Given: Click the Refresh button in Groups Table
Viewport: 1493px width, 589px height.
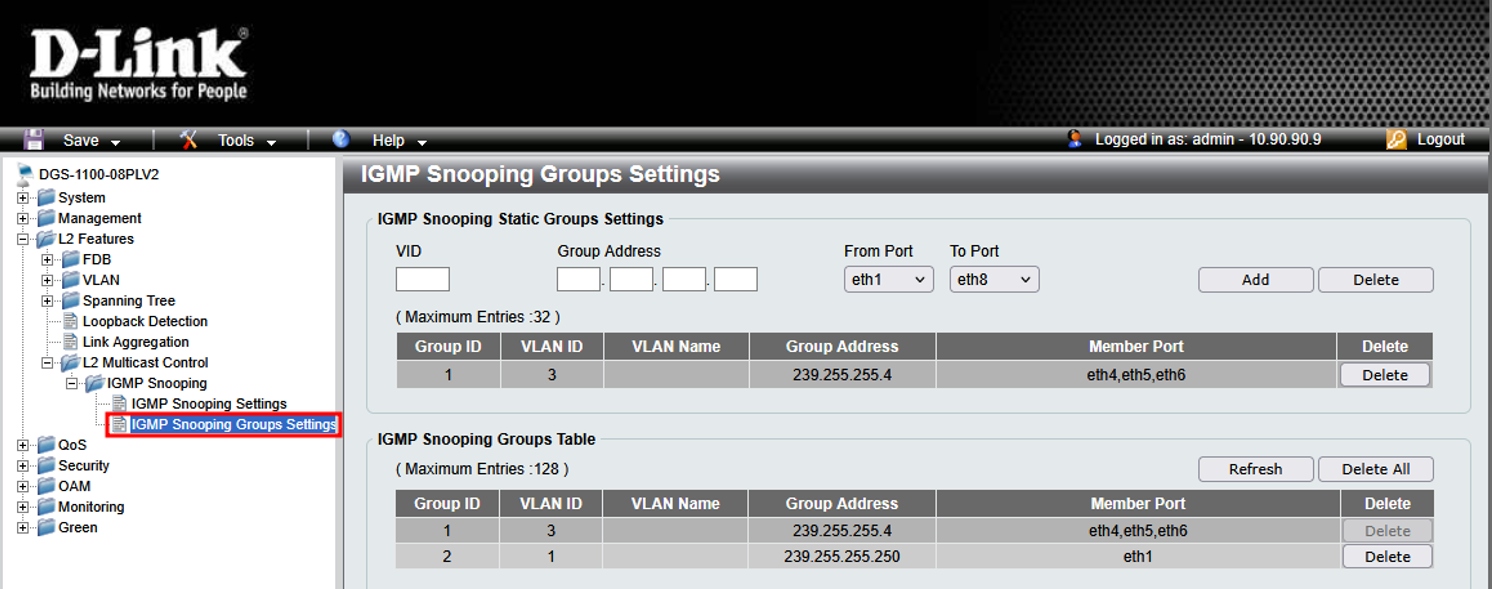Looking at the screenshot, I should [1255, 469].
